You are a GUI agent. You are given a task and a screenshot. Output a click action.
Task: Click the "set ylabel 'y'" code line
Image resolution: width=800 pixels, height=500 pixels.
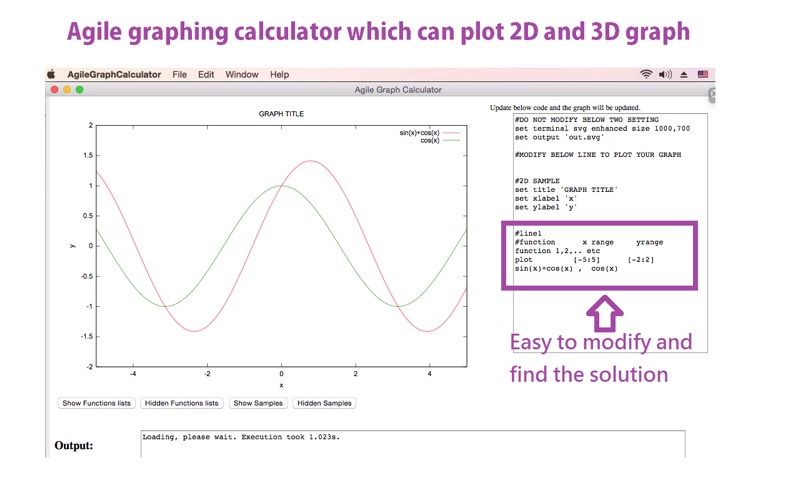pyautogui.click(x=545, y=207)
